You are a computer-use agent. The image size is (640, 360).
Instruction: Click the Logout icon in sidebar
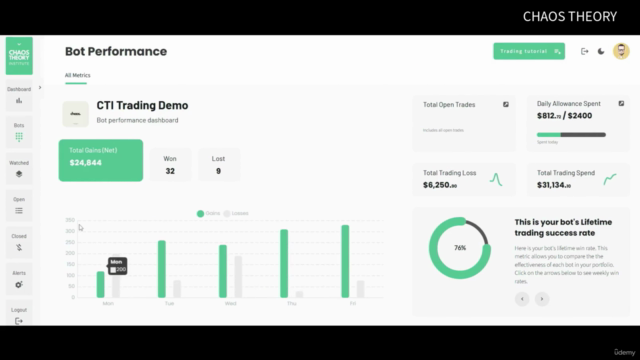point(19,321)
